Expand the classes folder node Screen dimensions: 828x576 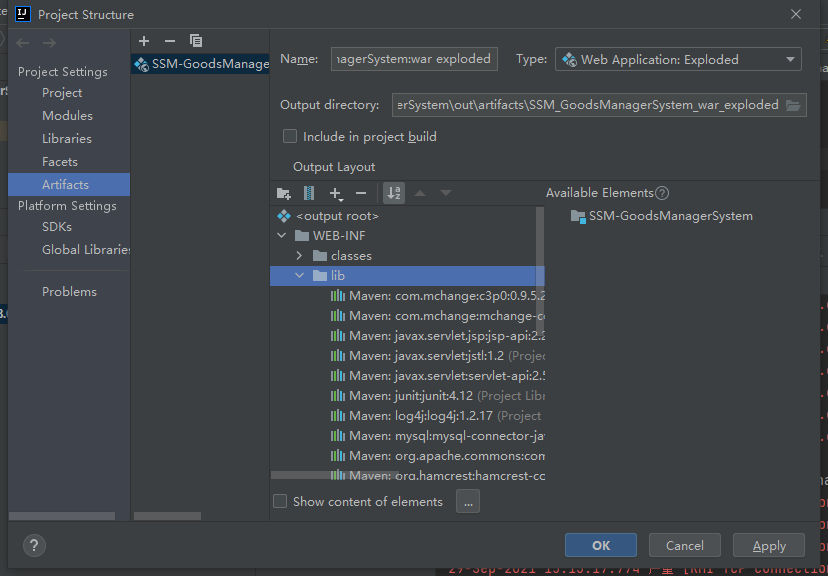pos(299,256)
